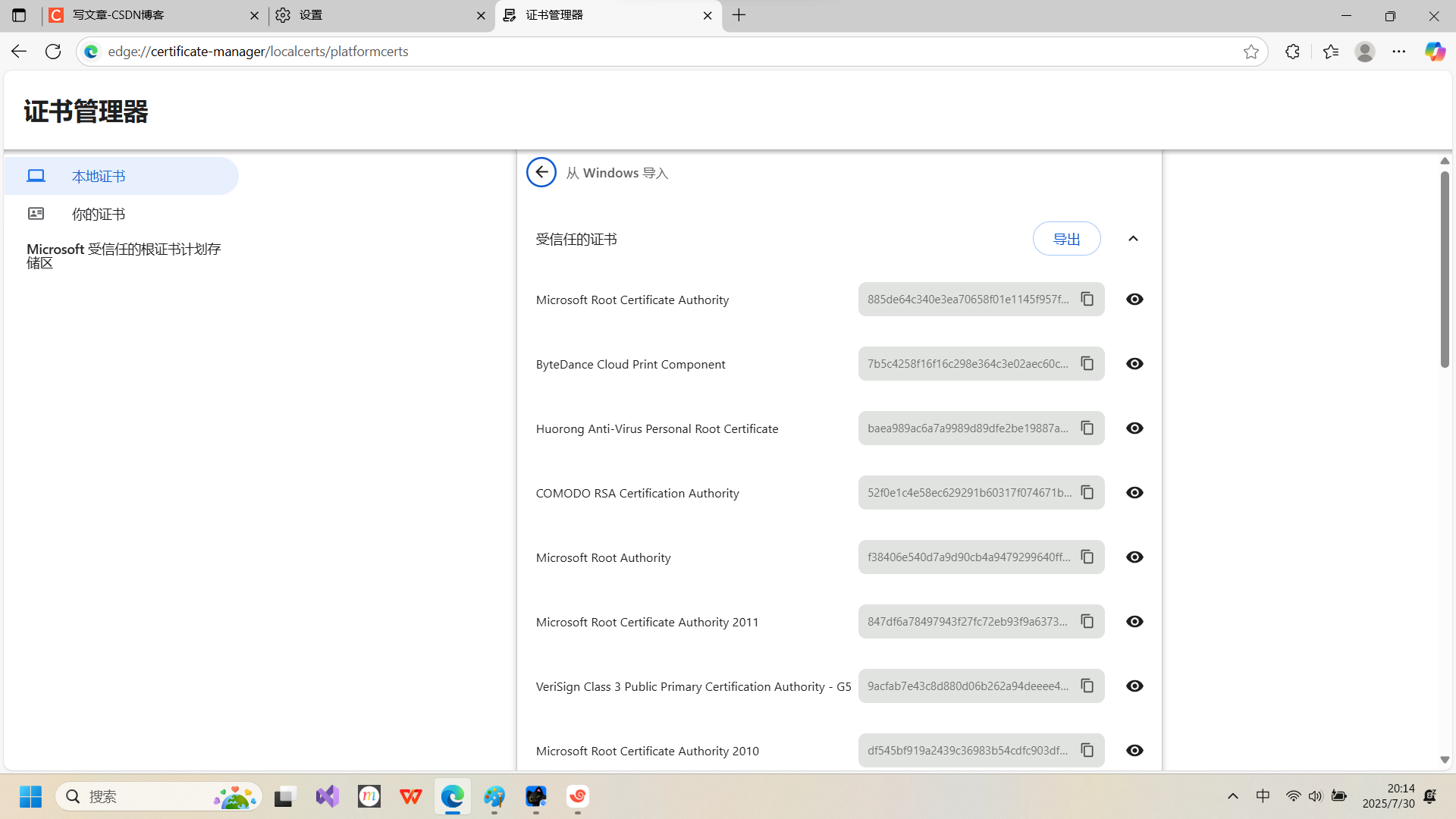
Task: Collapse the 受信任的证书 section
Action: point(1133,239)
